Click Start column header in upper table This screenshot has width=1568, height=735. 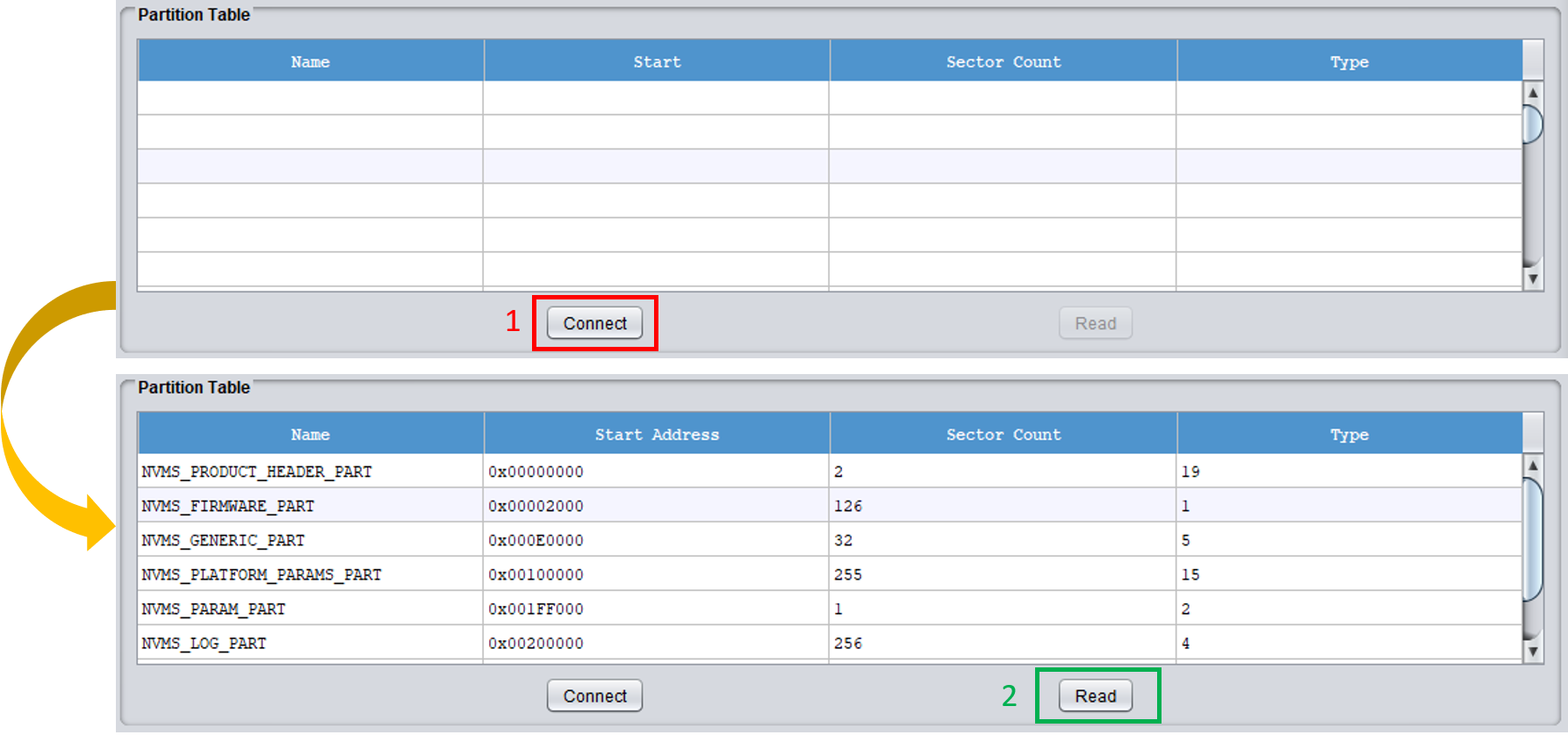[x=657, y=61]
